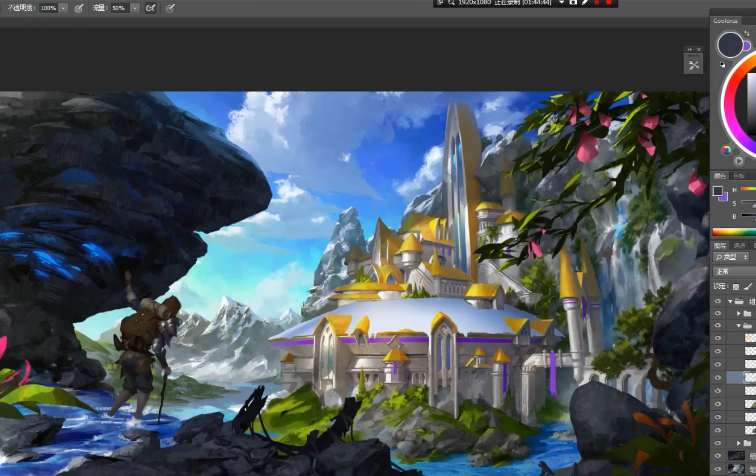Select the Layers panel tab

[721, 245]
